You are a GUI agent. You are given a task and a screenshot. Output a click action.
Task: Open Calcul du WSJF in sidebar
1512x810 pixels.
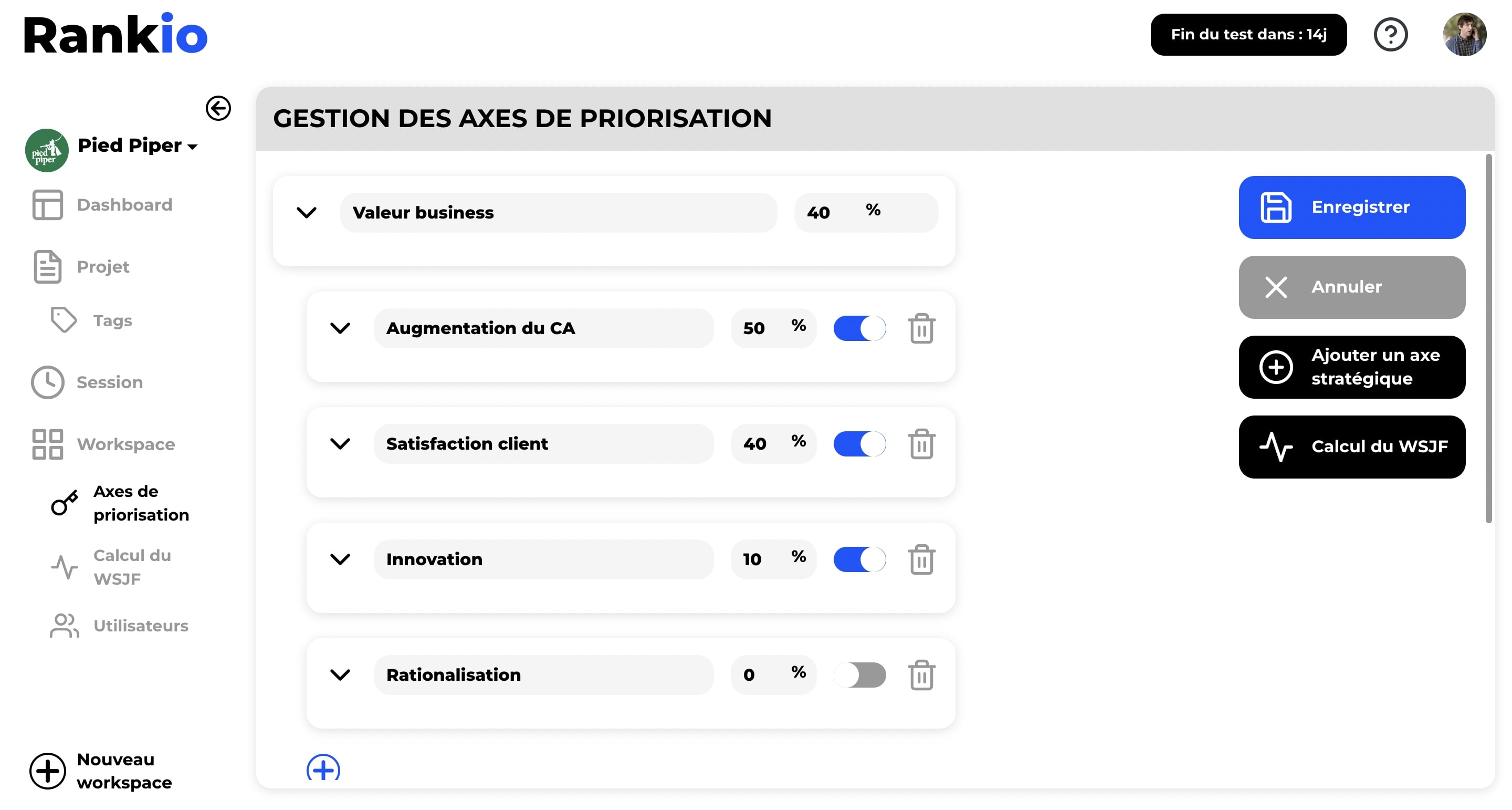pos(131,567)
